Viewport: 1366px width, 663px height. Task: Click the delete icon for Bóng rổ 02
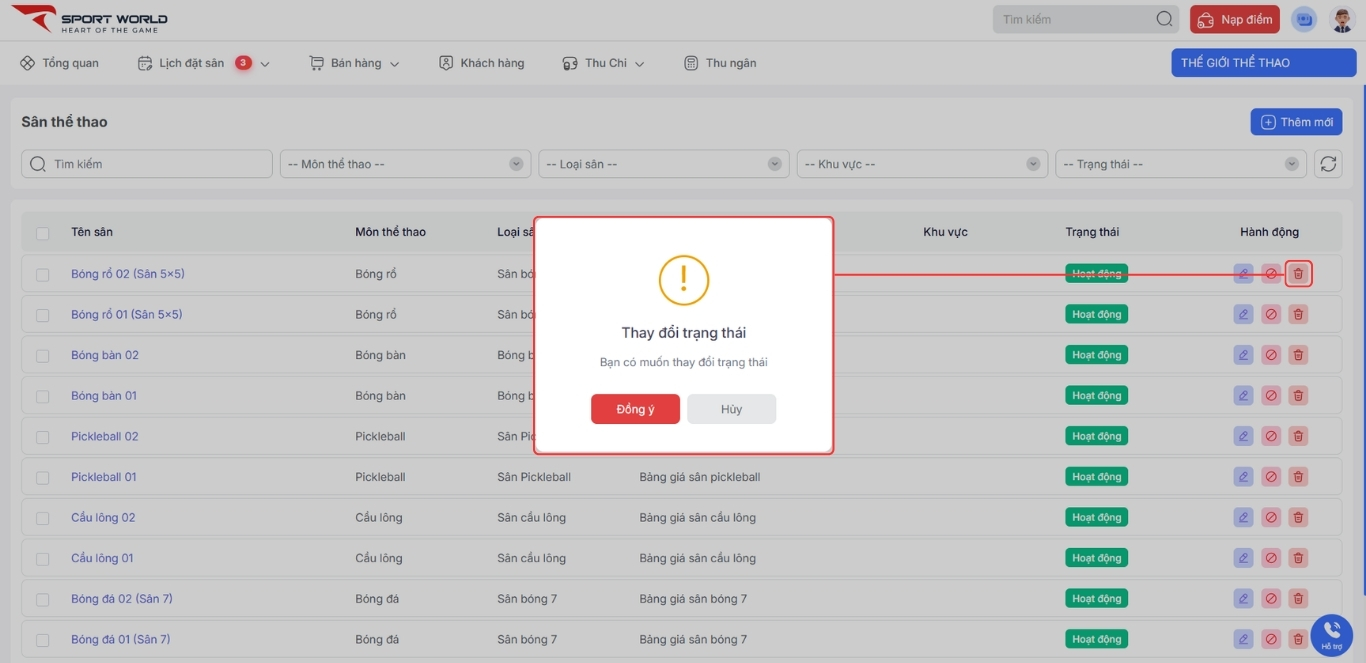coord(1298,274)
